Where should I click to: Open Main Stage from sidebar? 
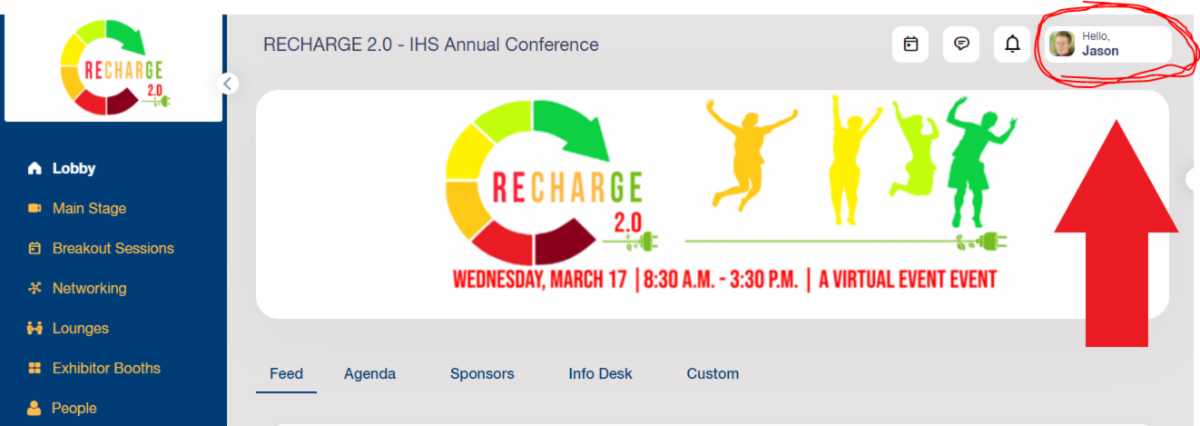click(x=89, y=208)
